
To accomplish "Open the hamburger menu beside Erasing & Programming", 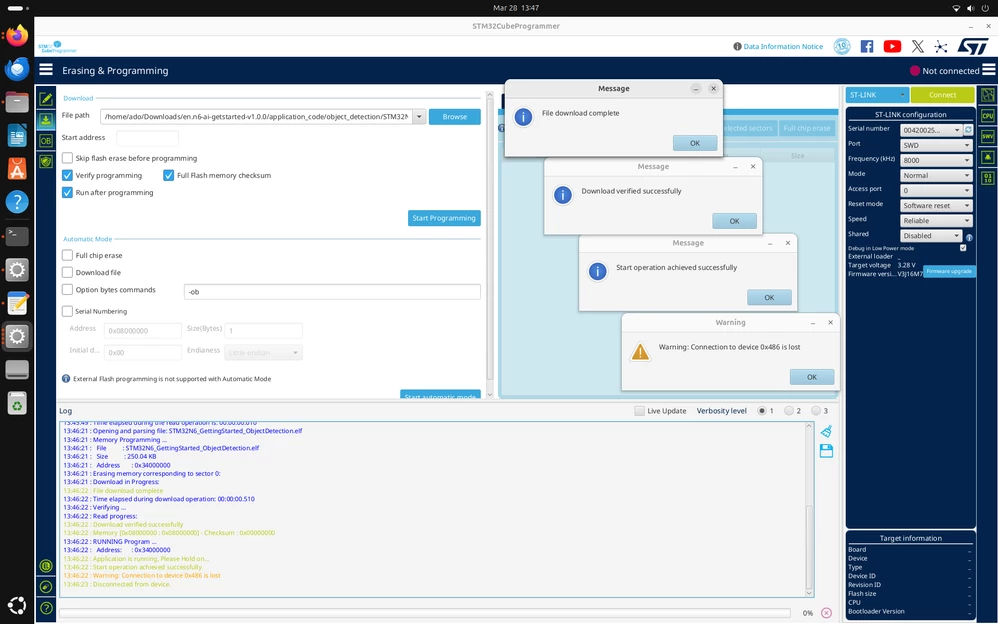I will coord(46,70).
